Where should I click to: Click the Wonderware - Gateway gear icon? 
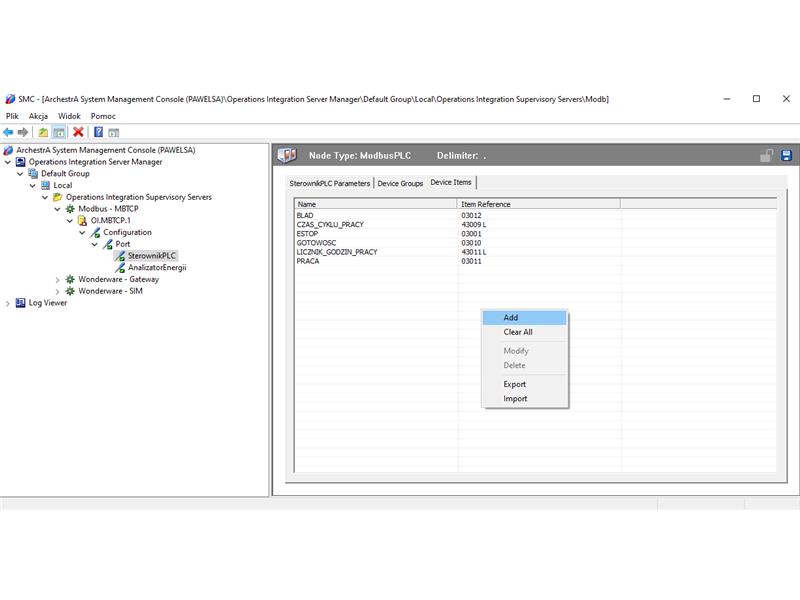(x=70, y=279)
